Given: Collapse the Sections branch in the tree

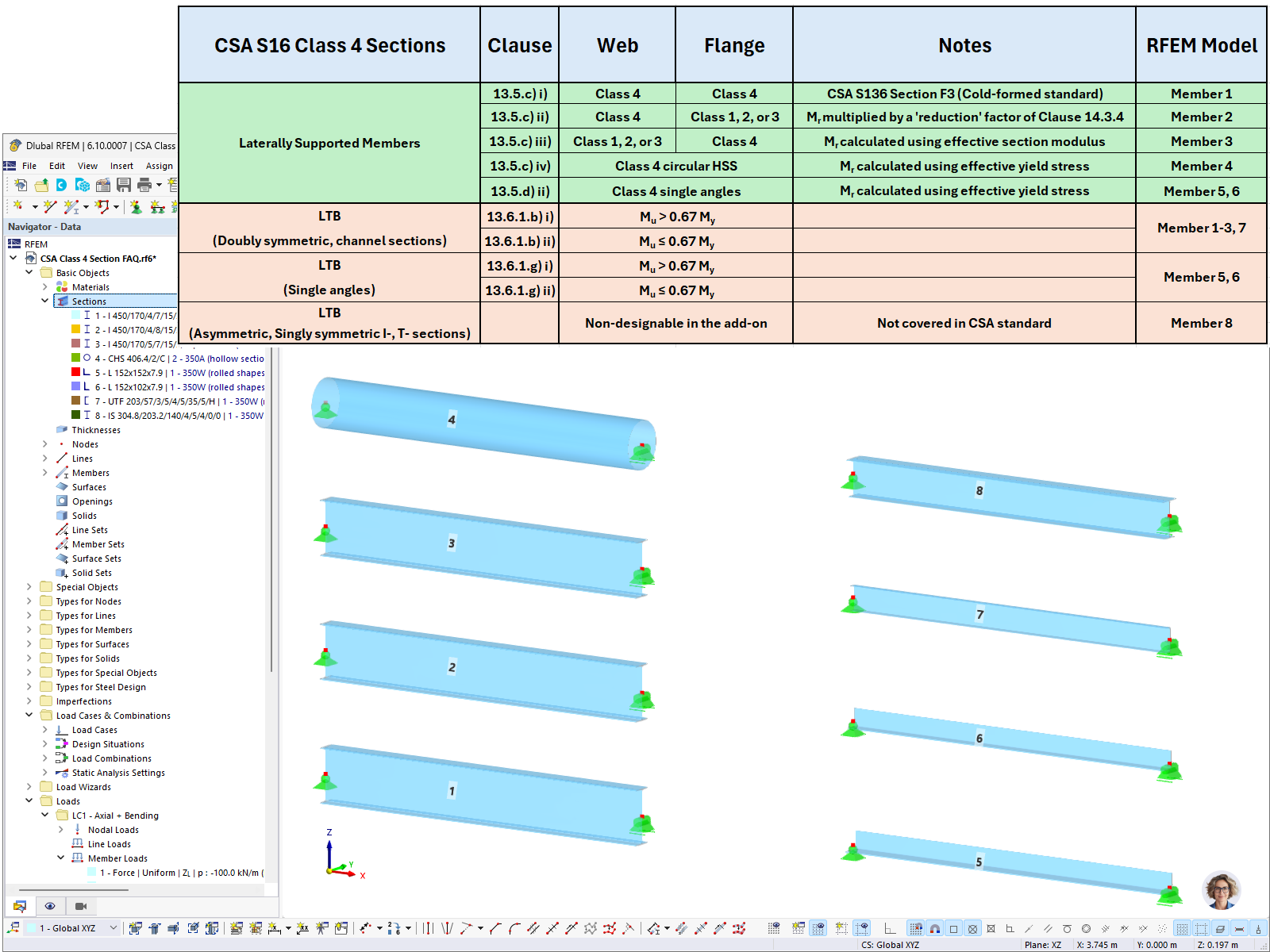Looking at the screenshot, I should (45, 301).
